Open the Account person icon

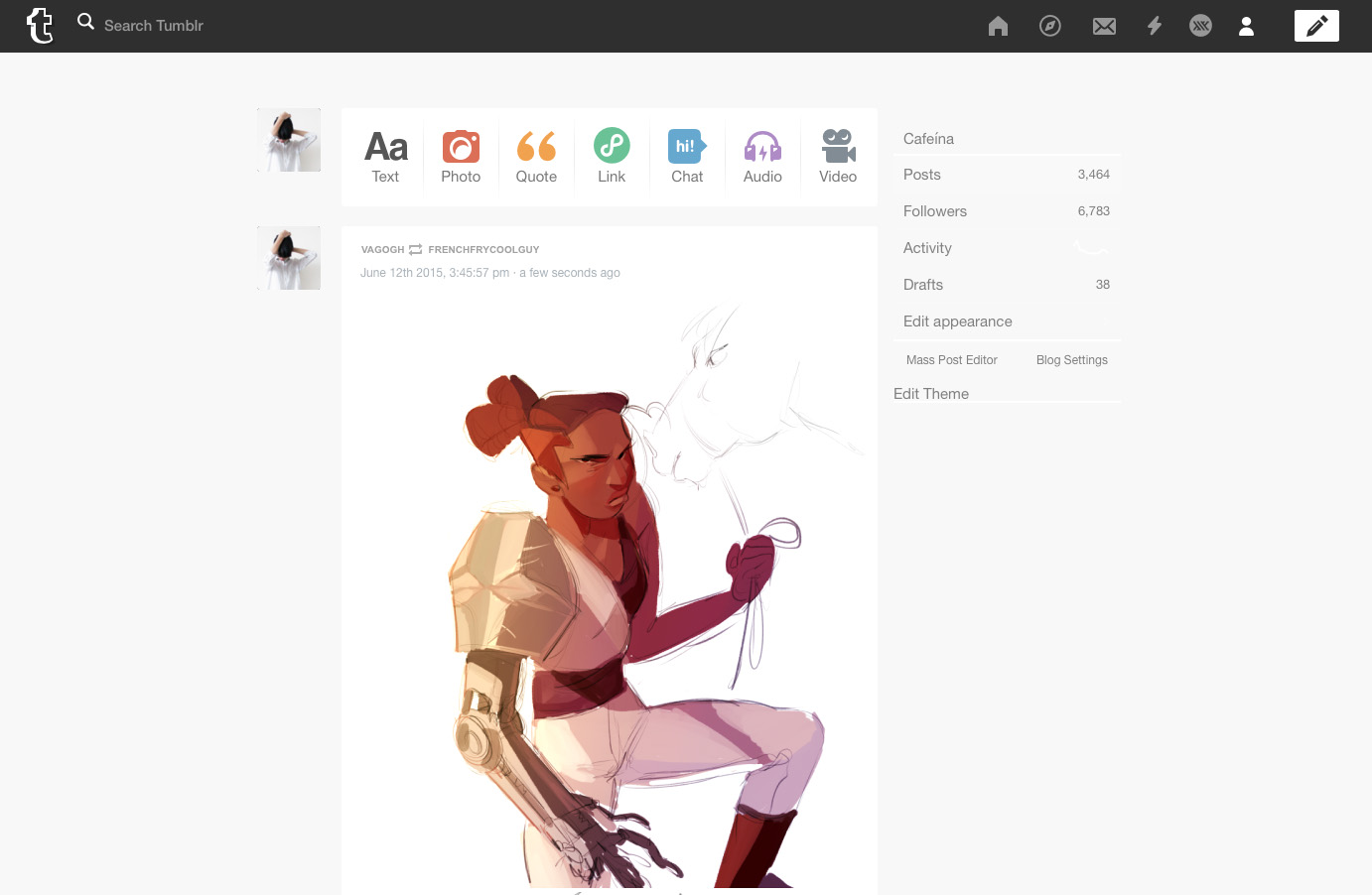pos(1247,26)
